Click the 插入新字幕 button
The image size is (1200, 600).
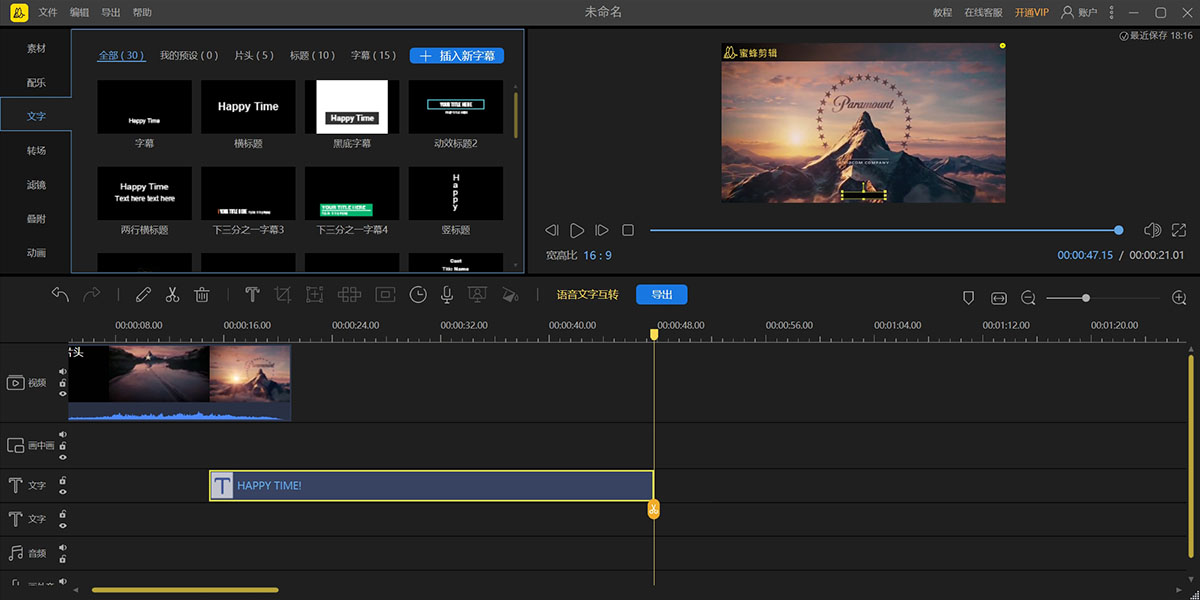click(457, 56)
